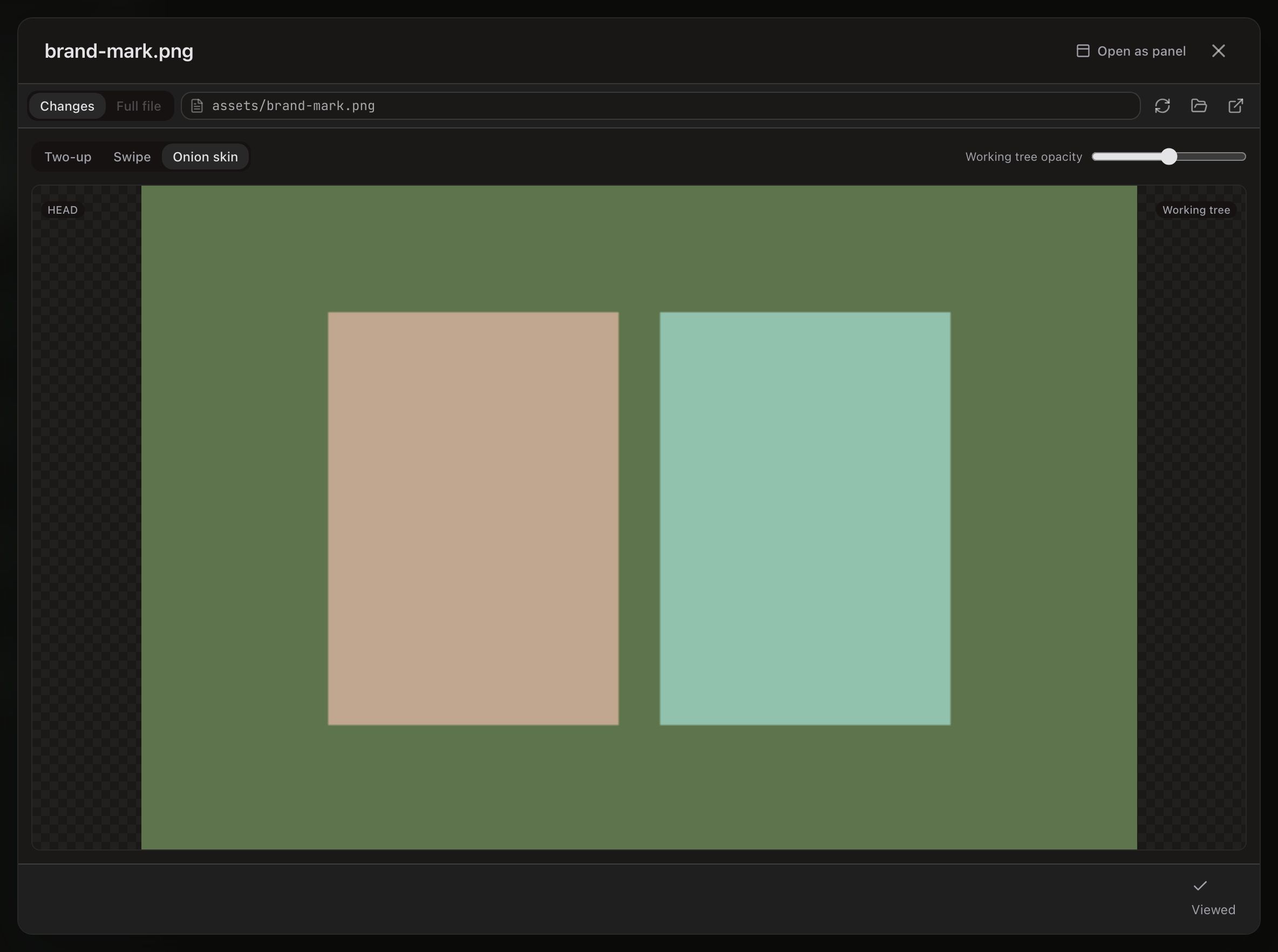Mark file as Viewed

coord(1213,897)
